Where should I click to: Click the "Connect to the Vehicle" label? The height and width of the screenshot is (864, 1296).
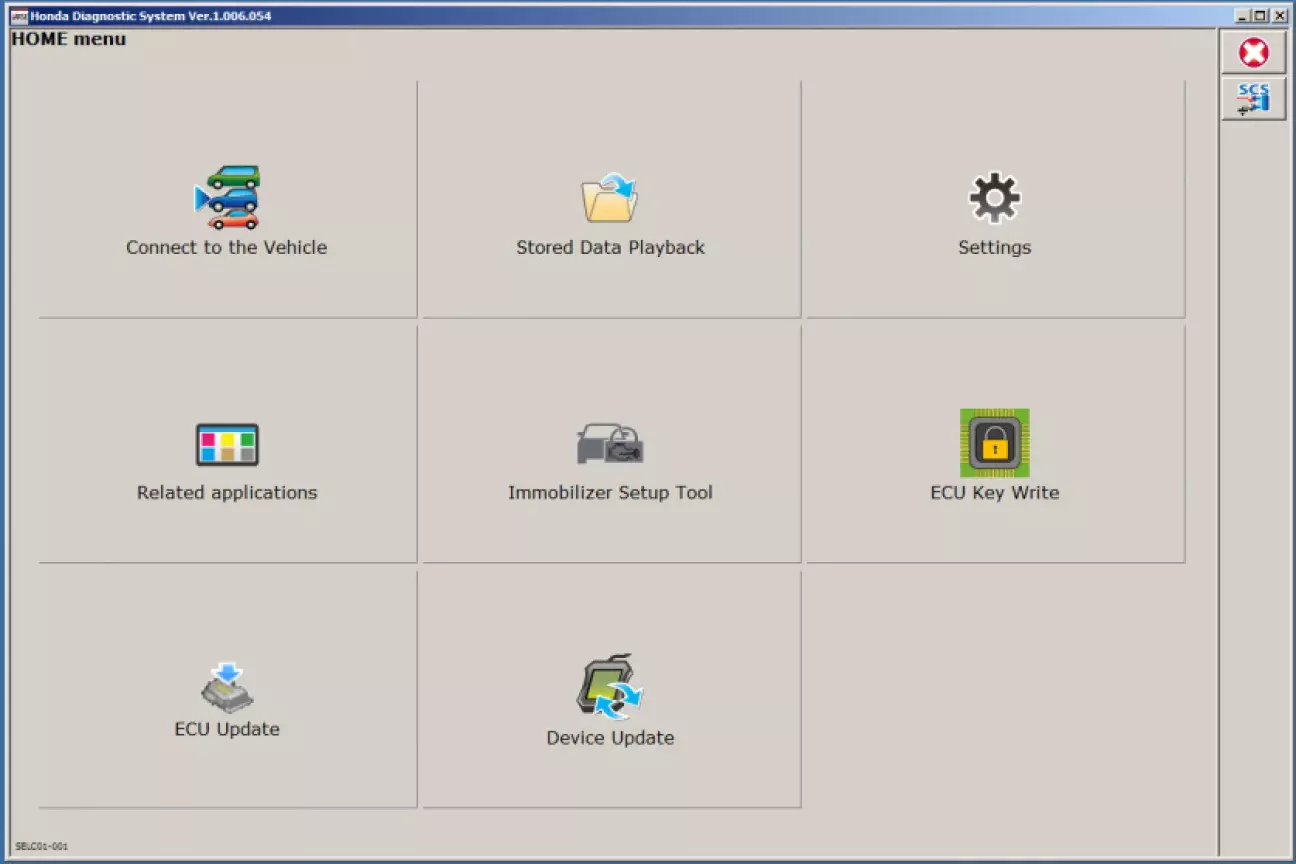(x=226, y=247)
